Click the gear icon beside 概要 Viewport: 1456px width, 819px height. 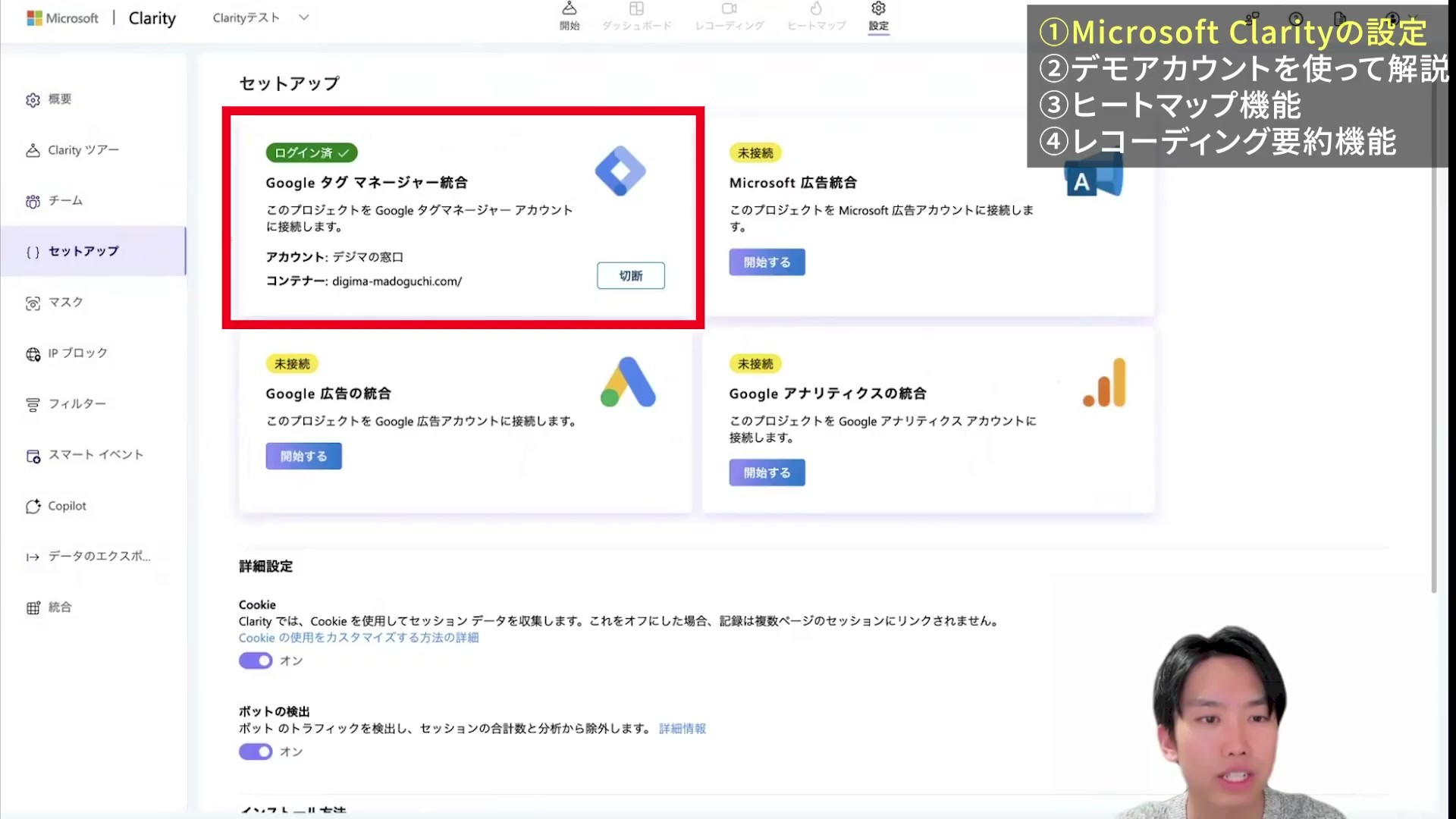pyautogui.click(x=33, y=100)
